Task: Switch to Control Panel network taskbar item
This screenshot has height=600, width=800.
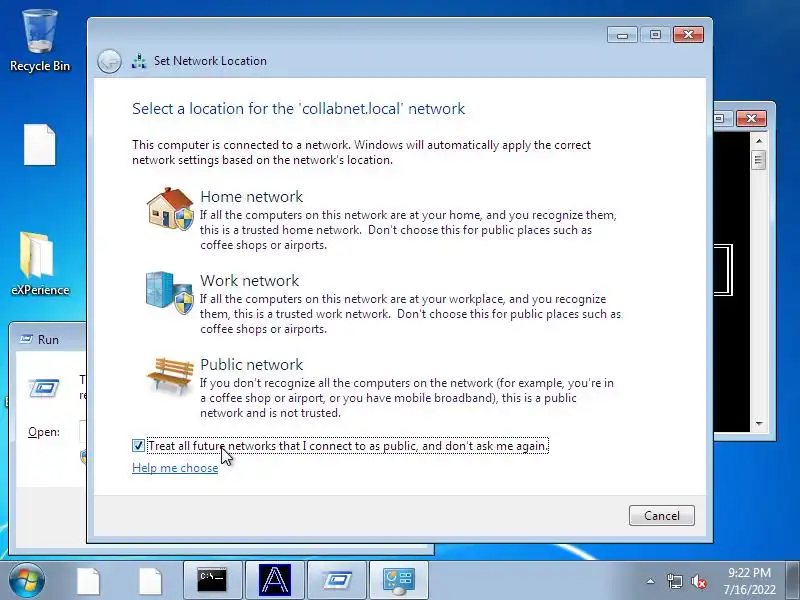Action: point(399,580)
